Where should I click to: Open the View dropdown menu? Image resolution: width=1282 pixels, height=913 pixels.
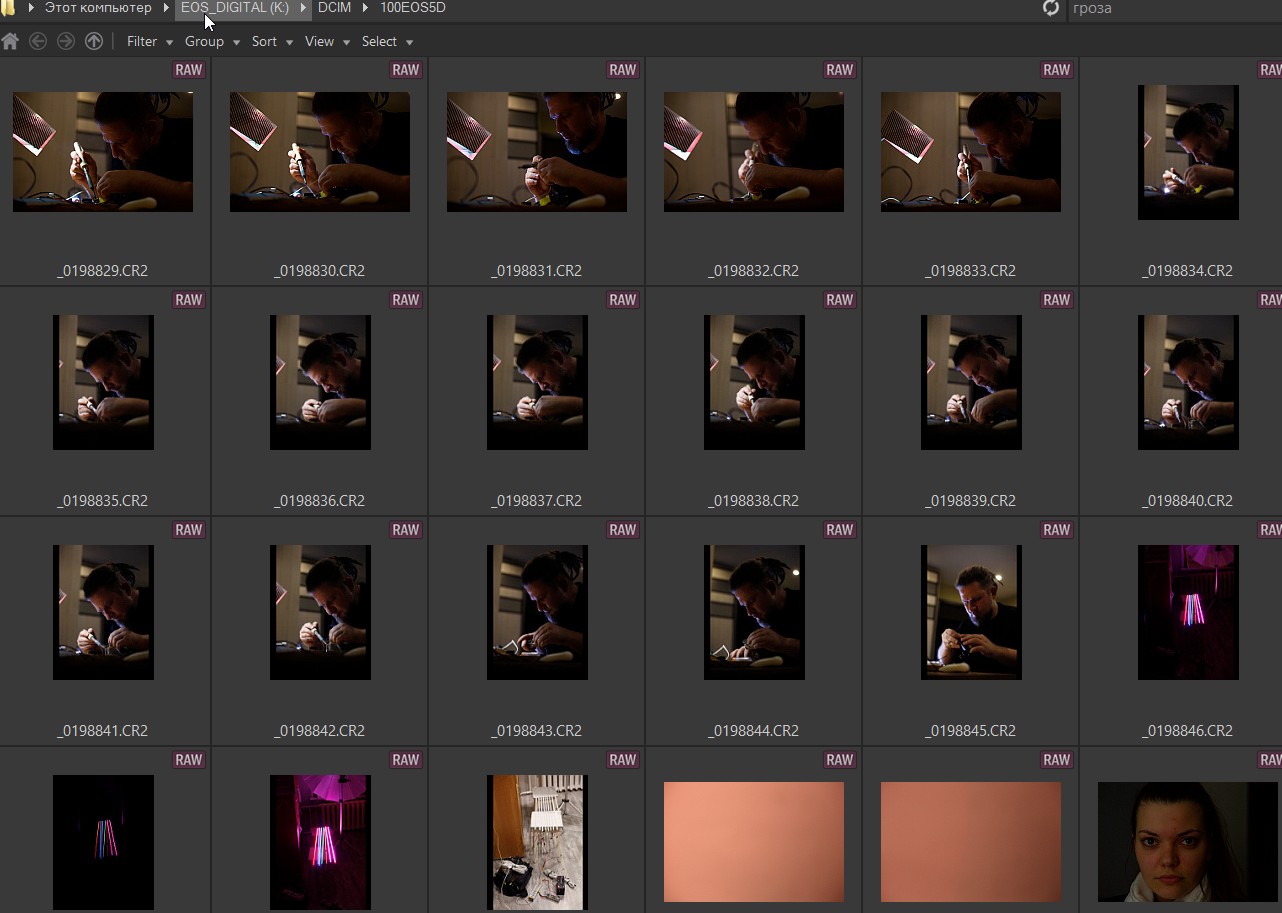point(327,41)
